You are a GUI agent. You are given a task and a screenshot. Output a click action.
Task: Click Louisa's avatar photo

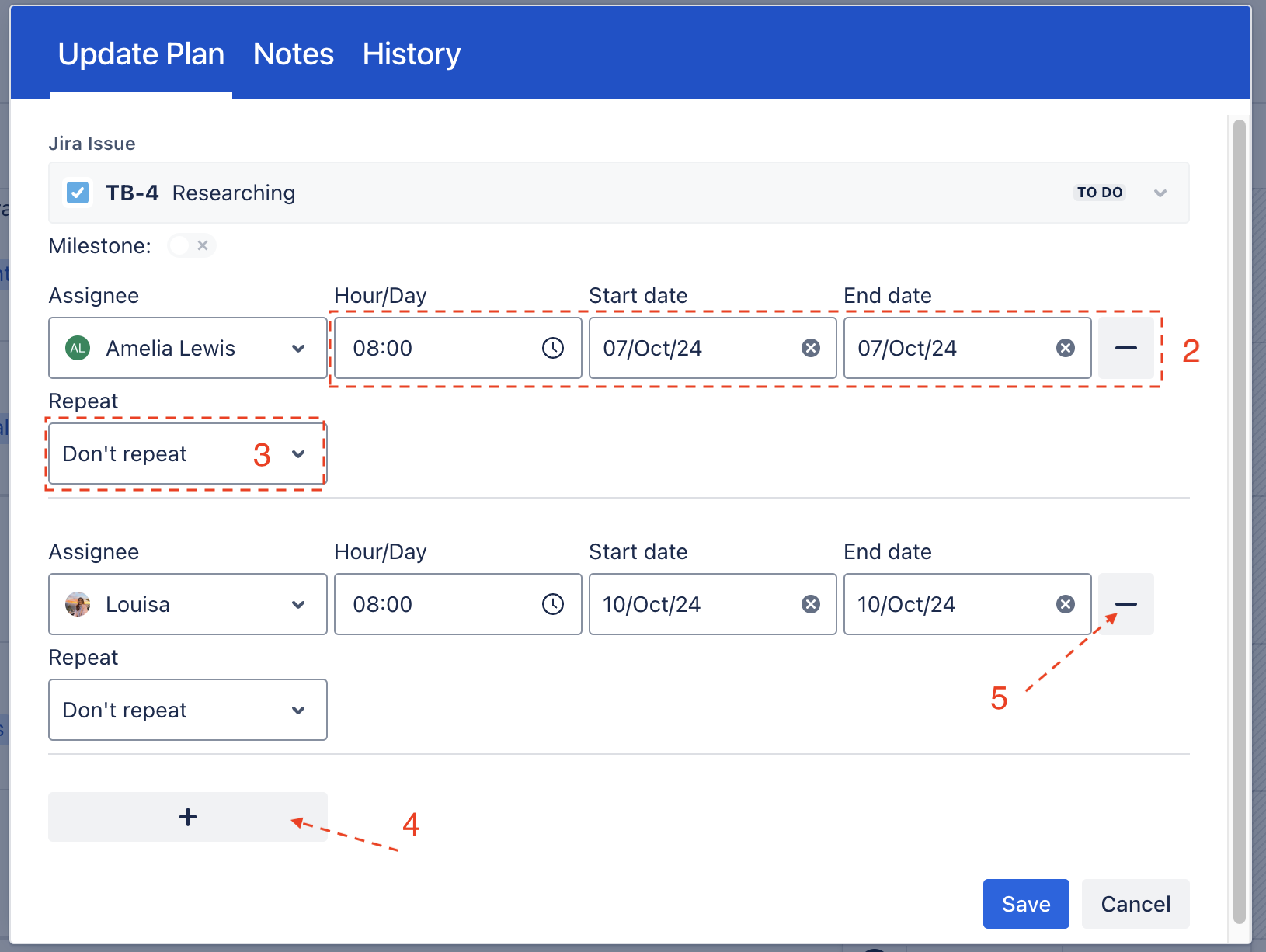click(78, 604)
